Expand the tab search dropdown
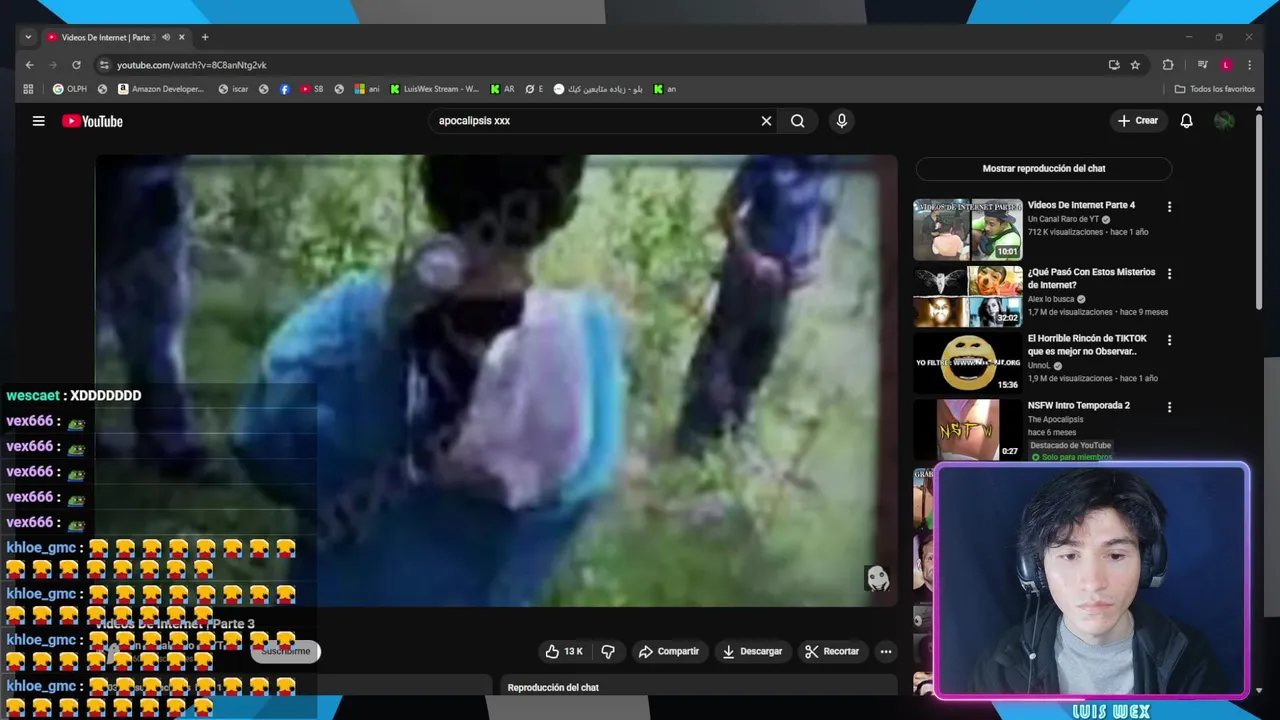 (x=28, y=37)
